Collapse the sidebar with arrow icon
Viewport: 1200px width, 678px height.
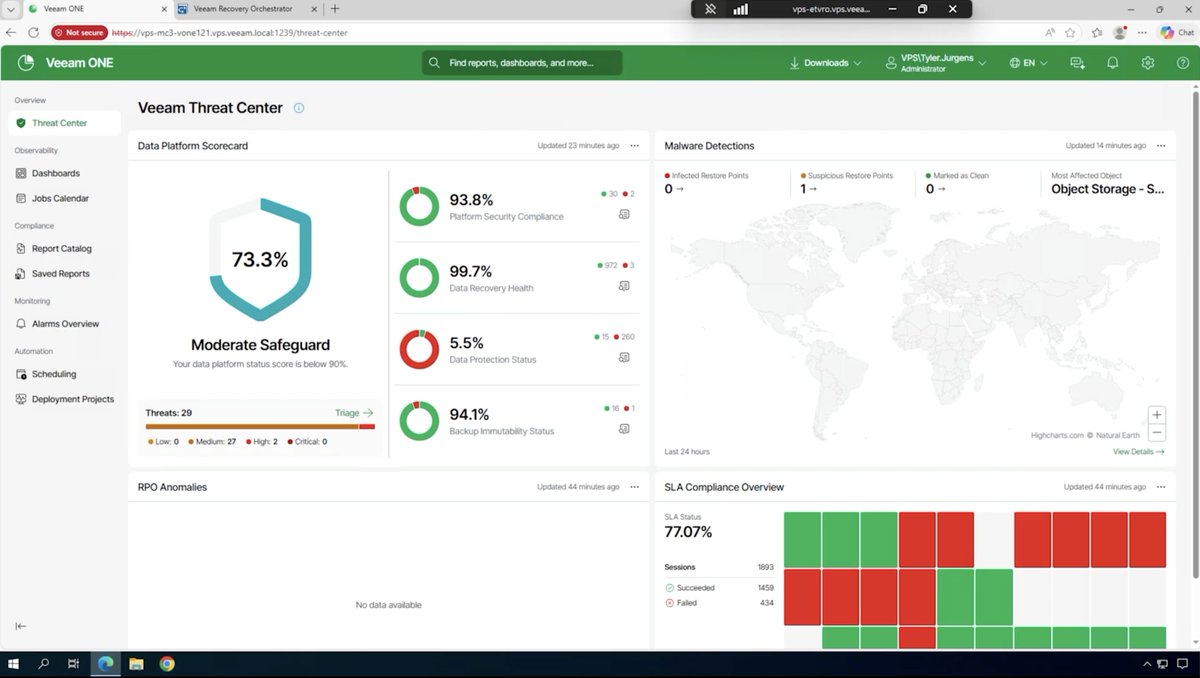coord(21,626)
